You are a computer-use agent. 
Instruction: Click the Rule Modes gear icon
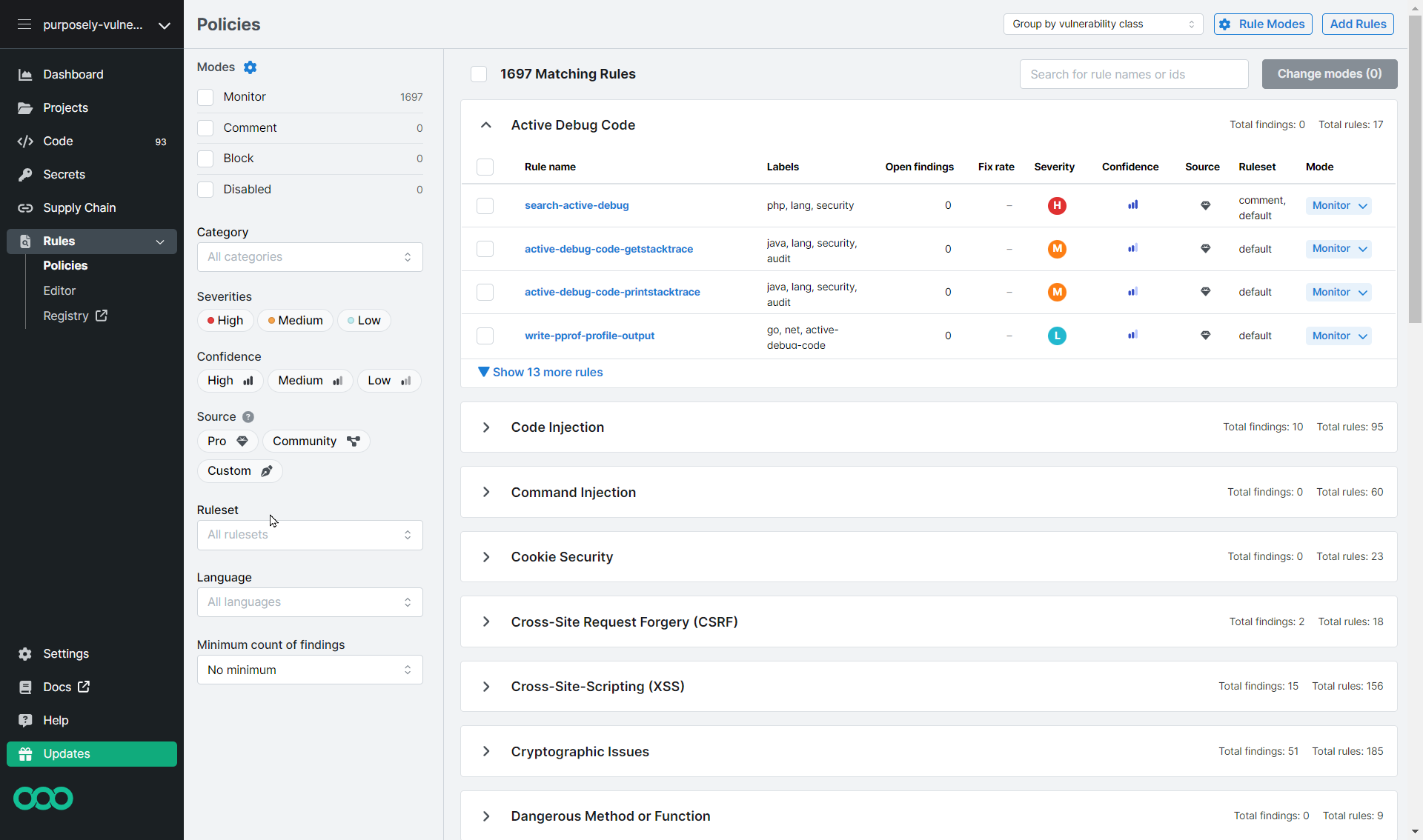(x=1227, y=24)
